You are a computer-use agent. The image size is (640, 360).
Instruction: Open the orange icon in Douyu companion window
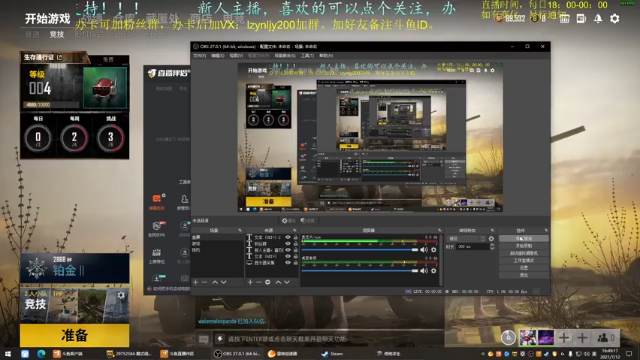pos(157,199)
